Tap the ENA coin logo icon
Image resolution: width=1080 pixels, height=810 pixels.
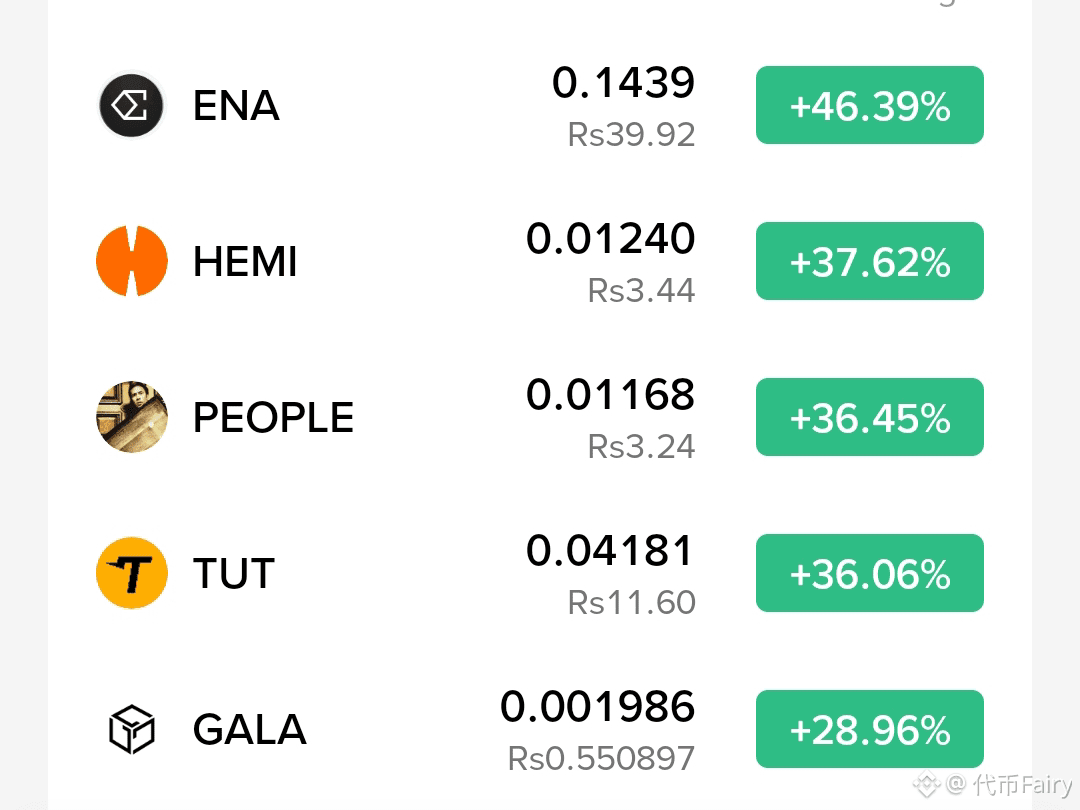point(131,105)
